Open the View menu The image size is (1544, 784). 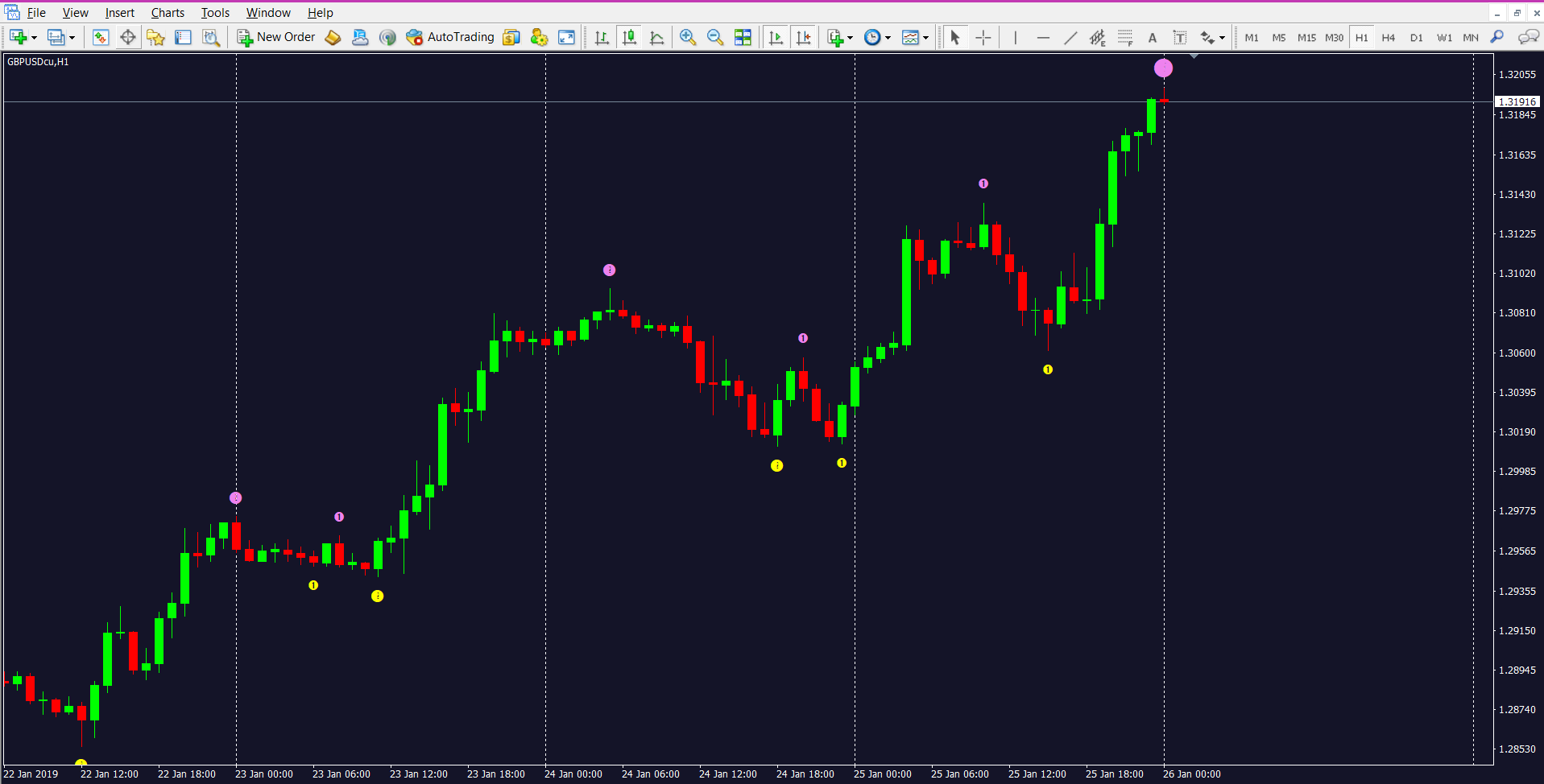(76, 13)
